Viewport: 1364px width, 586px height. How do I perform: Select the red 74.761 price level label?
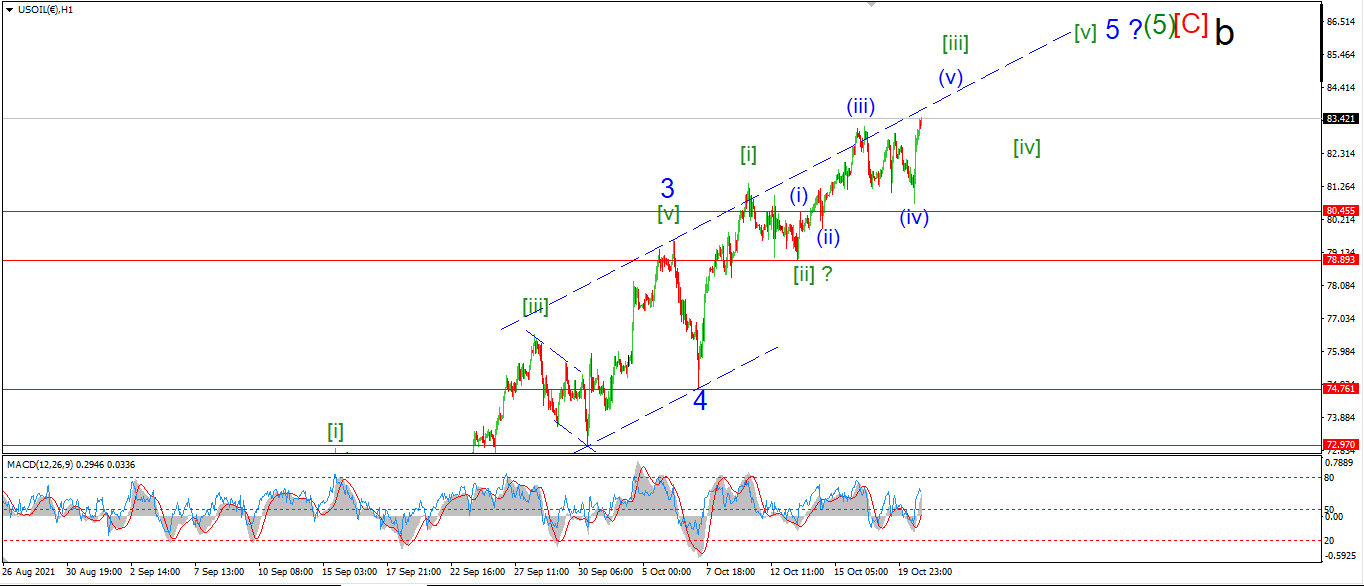[x=1341, y=389]
